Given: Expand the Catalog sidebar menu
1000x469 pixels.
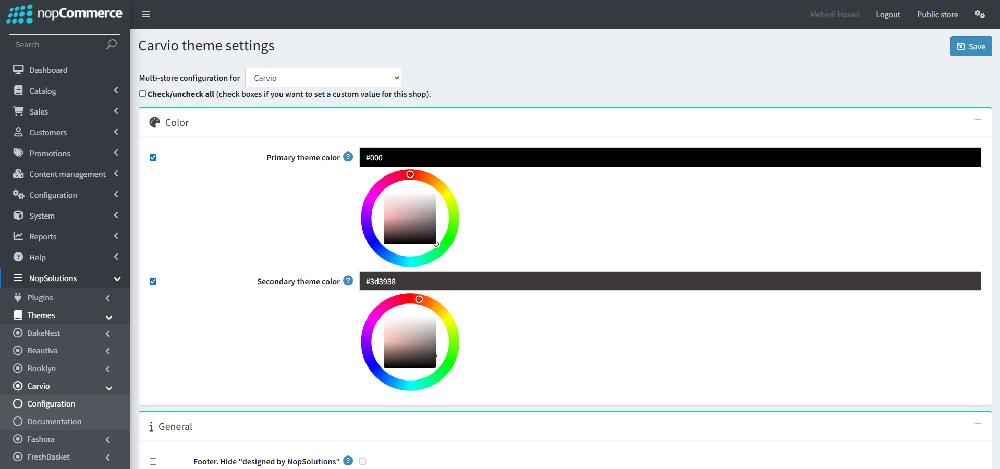Looking at the screenshot, I should tap(65, 91).
